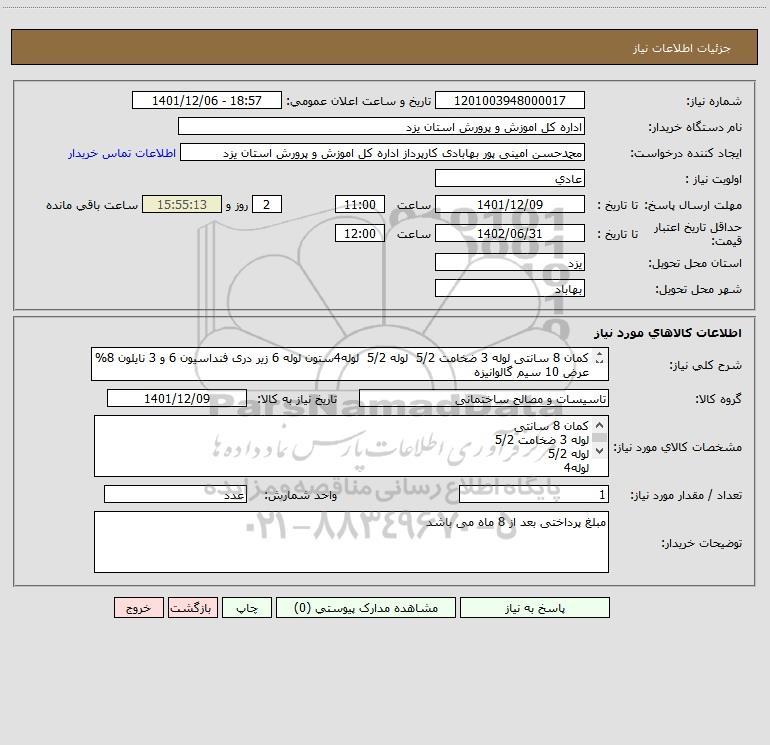Screen dimensions: 770x745
Task: Open مشاهده مدارک پیوستی (0) button
Action: (366, 608)
